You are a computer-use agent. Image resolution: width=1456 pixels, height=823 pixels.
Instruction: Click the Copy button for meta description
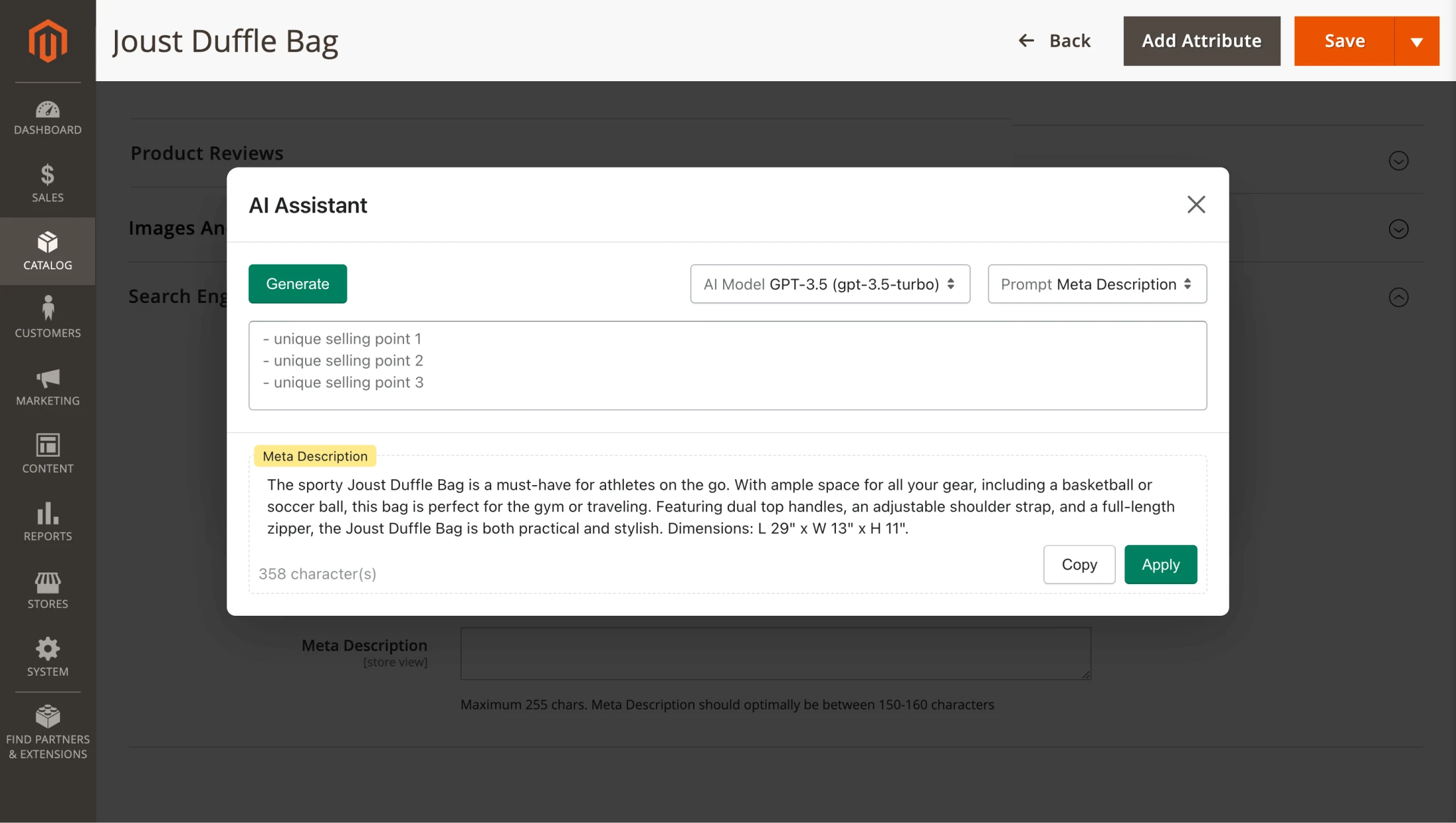[x=1079, y=564]
